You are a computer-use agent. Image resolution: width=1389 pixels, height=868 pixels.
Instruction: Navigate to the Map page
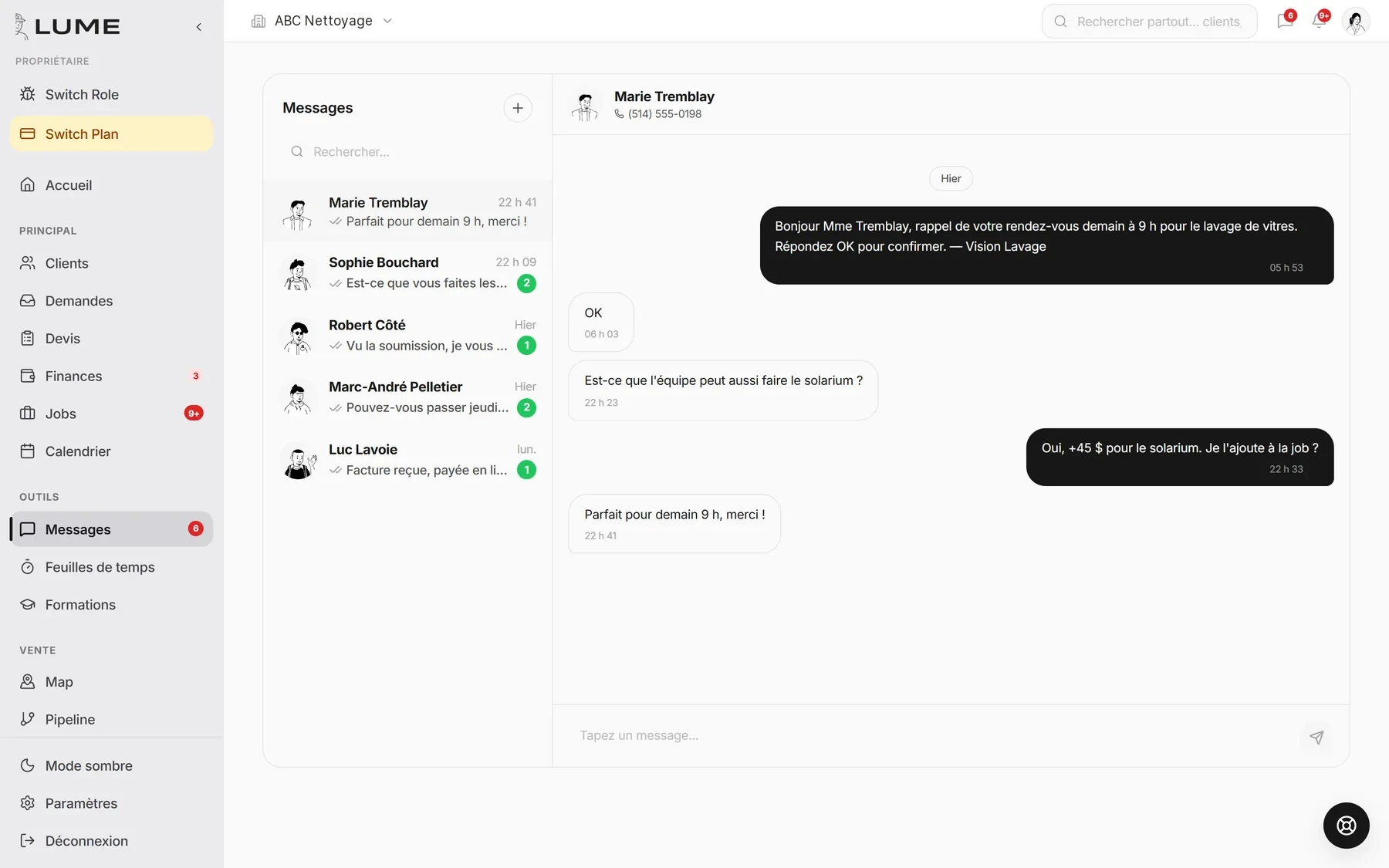click(x=111, y=682)
